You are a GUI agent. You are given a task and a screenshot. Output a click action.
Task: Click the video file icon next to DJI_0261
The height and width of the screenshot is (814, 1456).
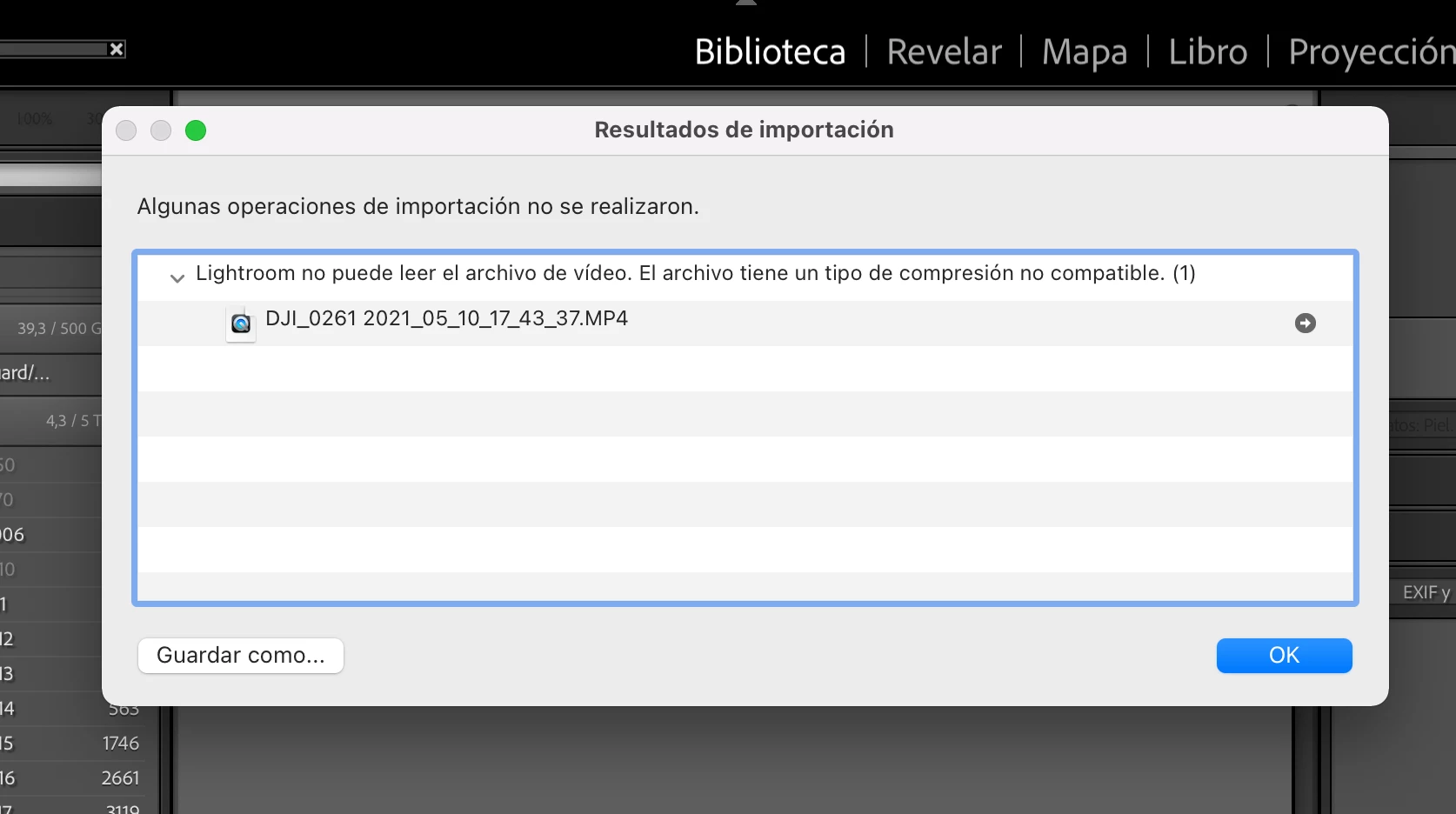coord(241,324)
